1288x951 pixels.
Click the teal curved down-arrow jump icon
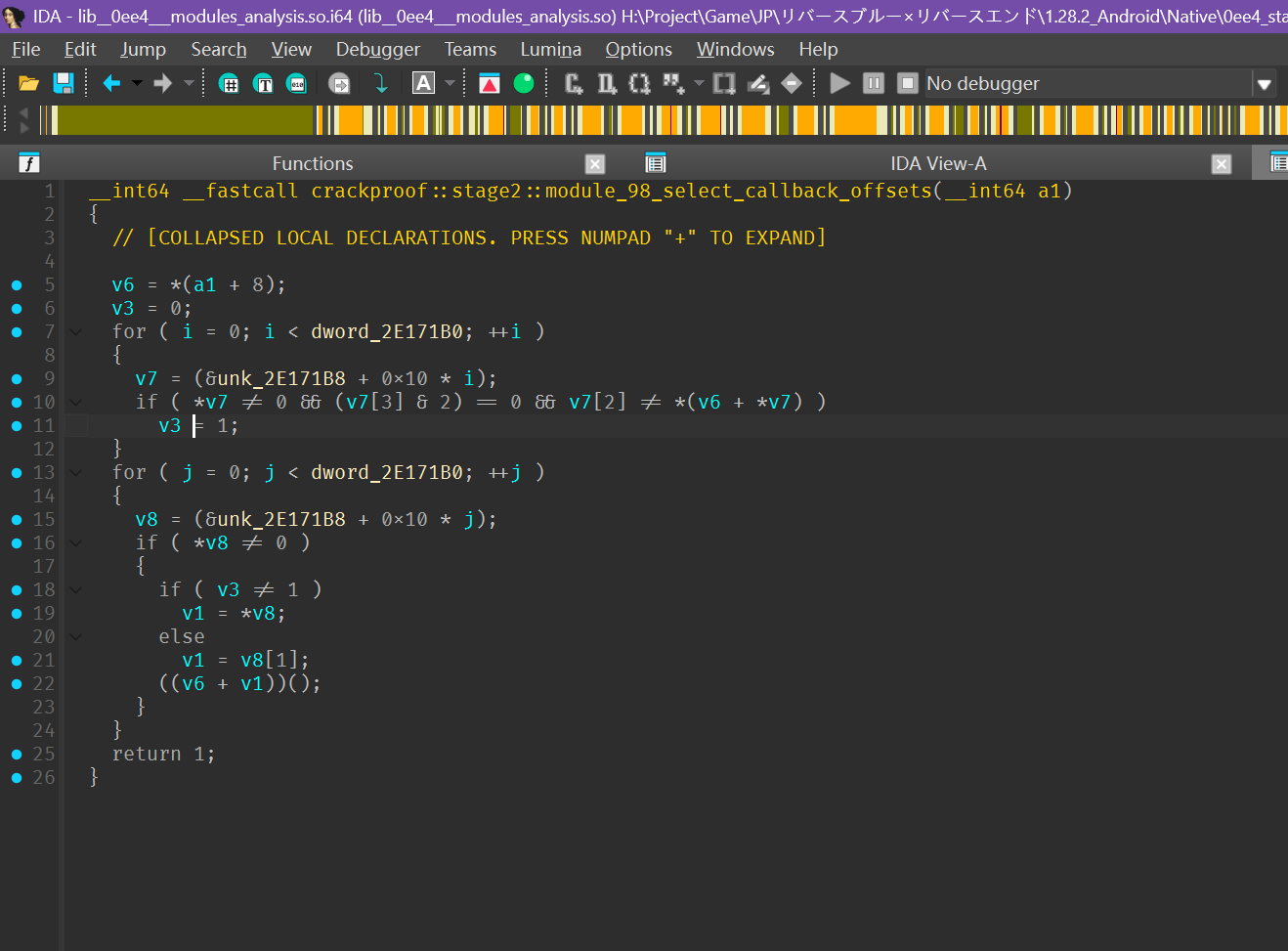tap(380, 84)
